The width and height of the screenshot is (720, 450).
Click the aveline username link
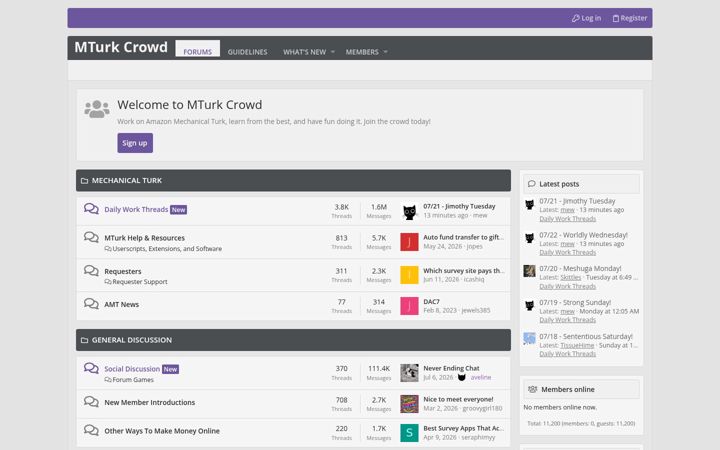pos(481,377)
